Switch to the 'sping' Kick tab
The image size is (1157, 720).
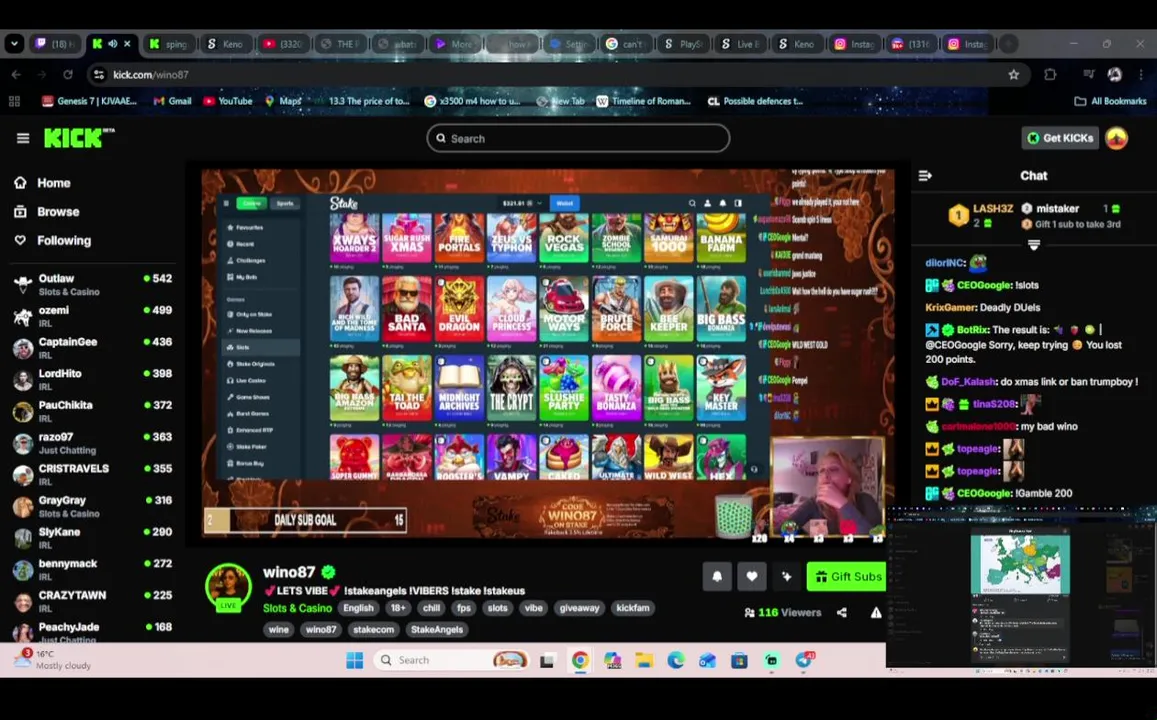point(169,44)
